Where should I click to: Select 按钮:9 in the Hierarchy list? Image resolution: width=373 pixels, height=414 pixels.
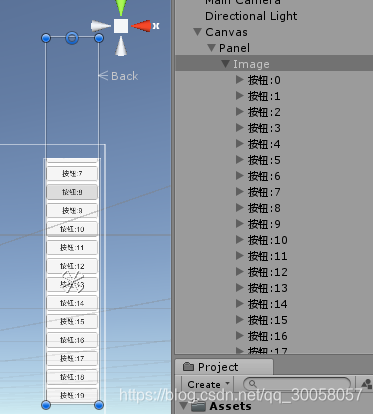point(264,224)
